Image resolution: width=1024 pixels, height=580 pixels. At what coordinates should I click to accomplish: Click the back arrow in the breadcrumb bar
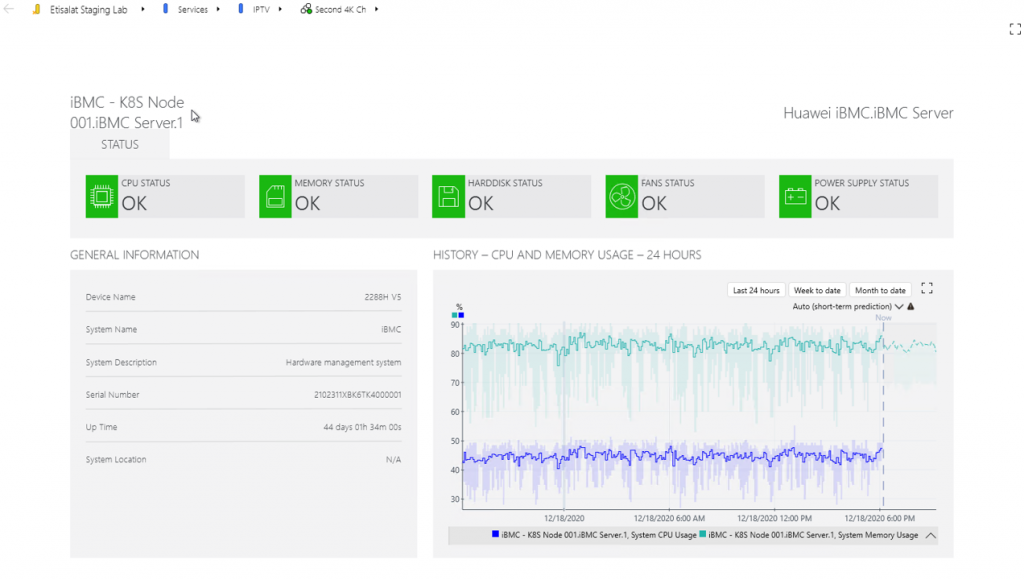[x=8, y=9]
